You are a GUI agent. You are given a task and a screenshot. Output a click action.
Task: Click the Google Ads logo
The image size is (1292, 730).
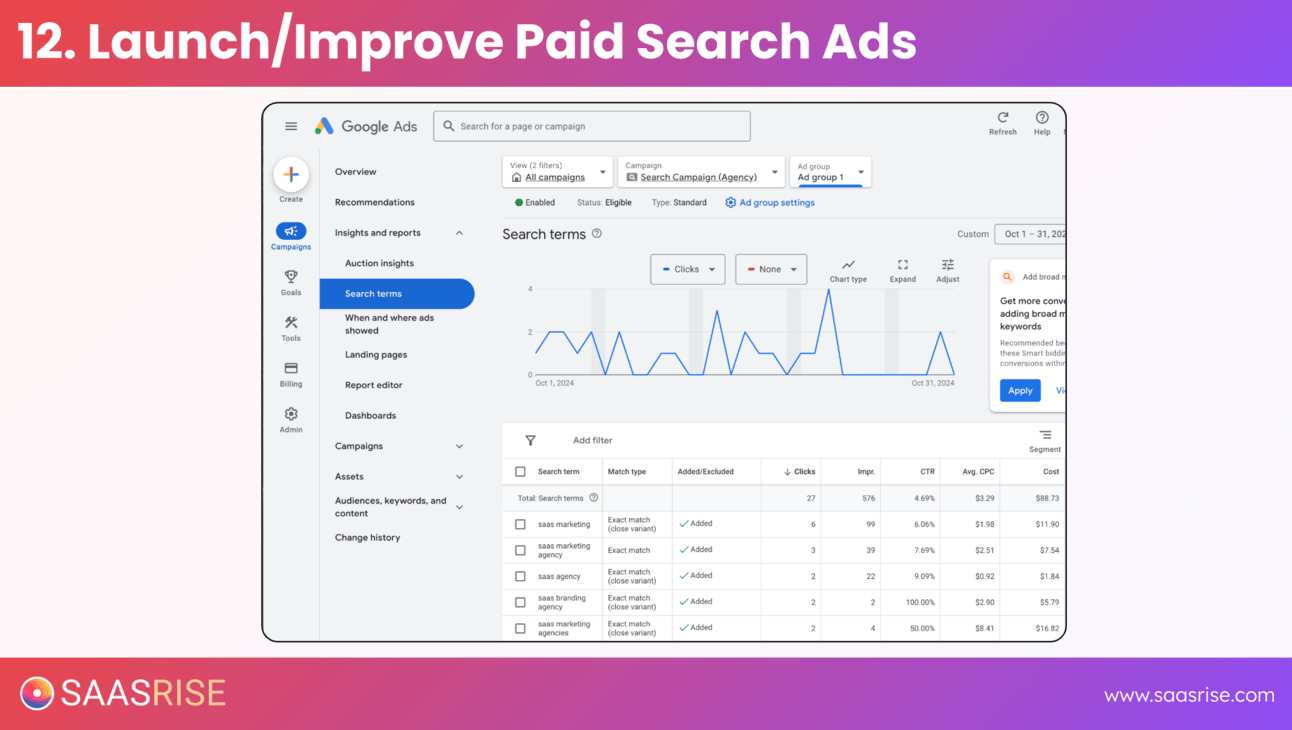pyautogui.click(x=366, y=126)
